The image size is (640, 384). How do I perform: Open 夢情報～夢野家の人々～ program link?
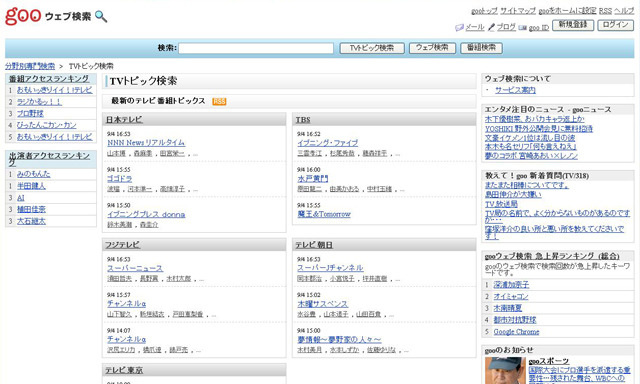(x=339, y=340)
